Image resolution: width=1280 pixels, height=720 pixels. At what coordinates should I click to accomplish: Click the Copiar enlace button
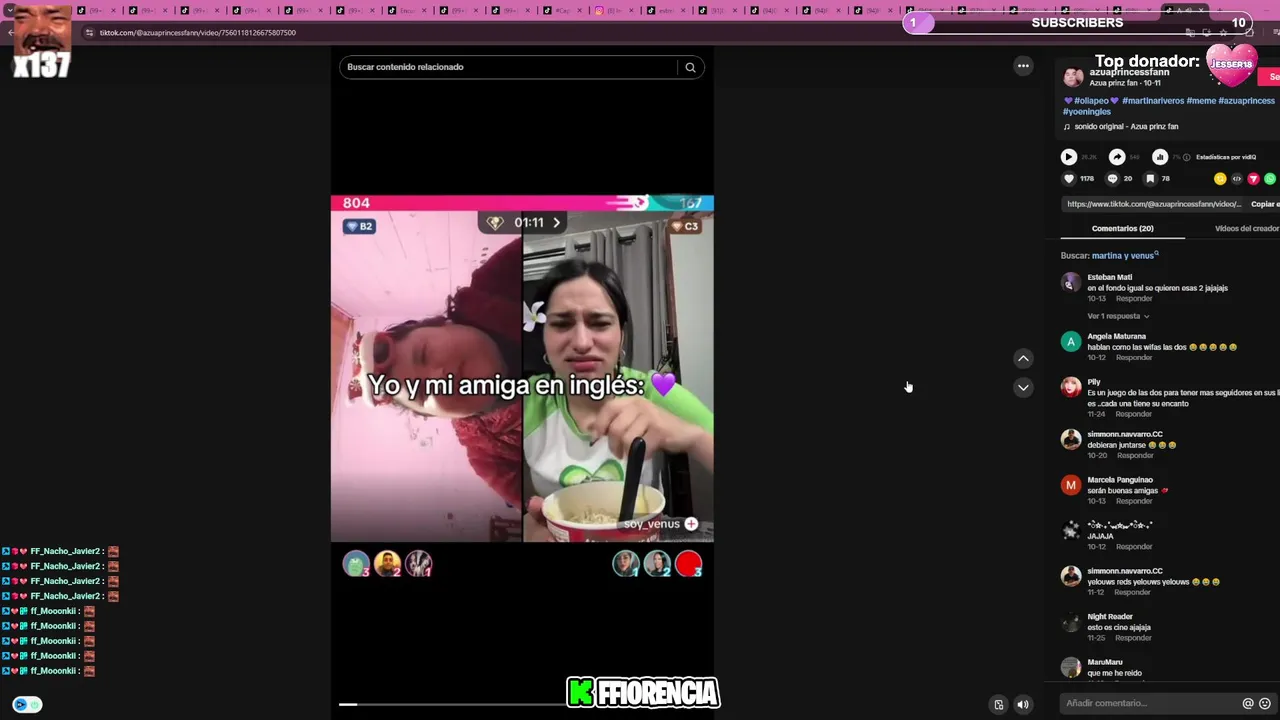(x=1265, y=204)
